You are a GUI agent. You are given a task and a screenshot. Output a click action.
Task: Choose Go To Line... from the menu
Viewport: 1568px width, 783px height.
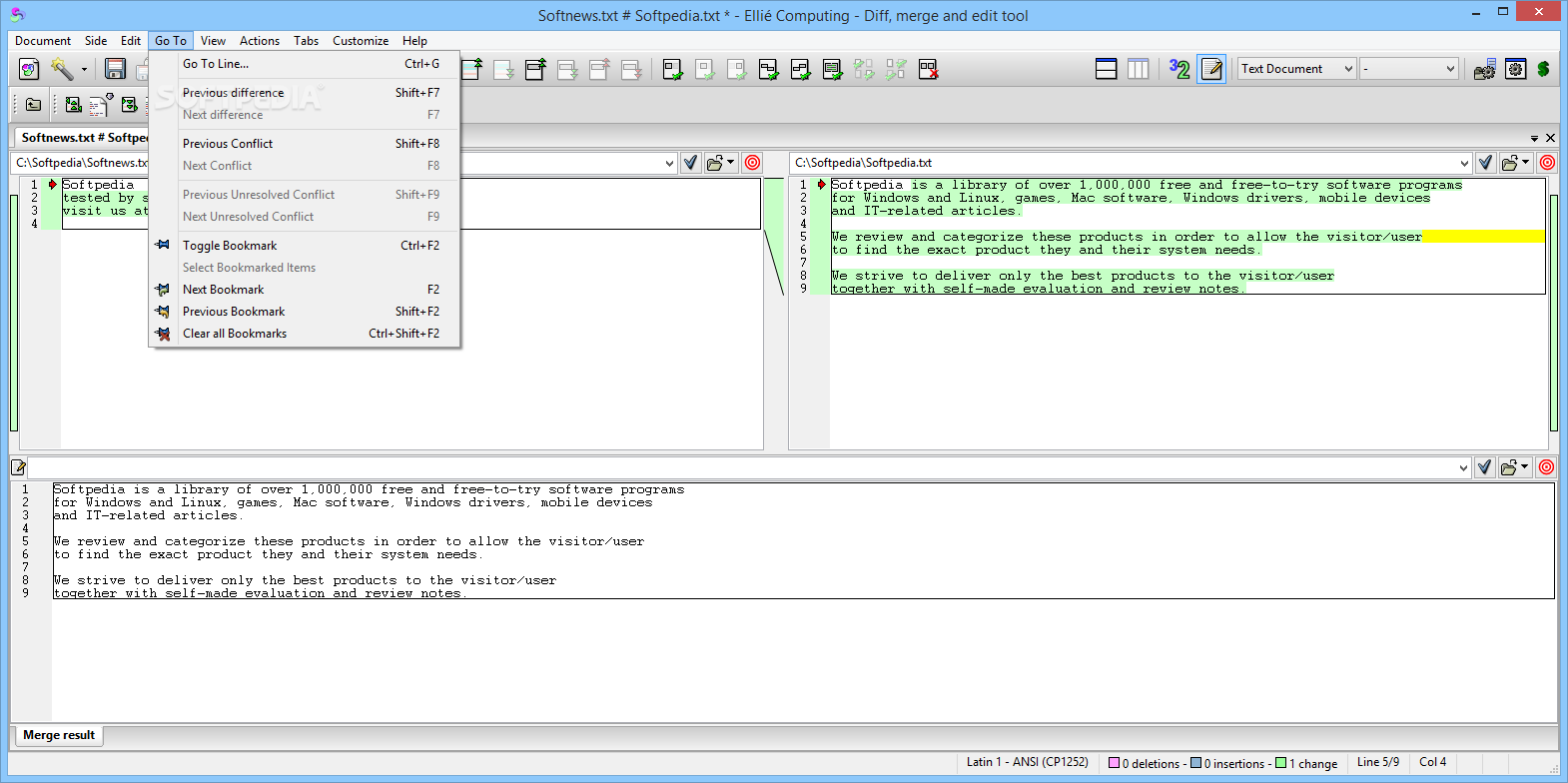304,64
